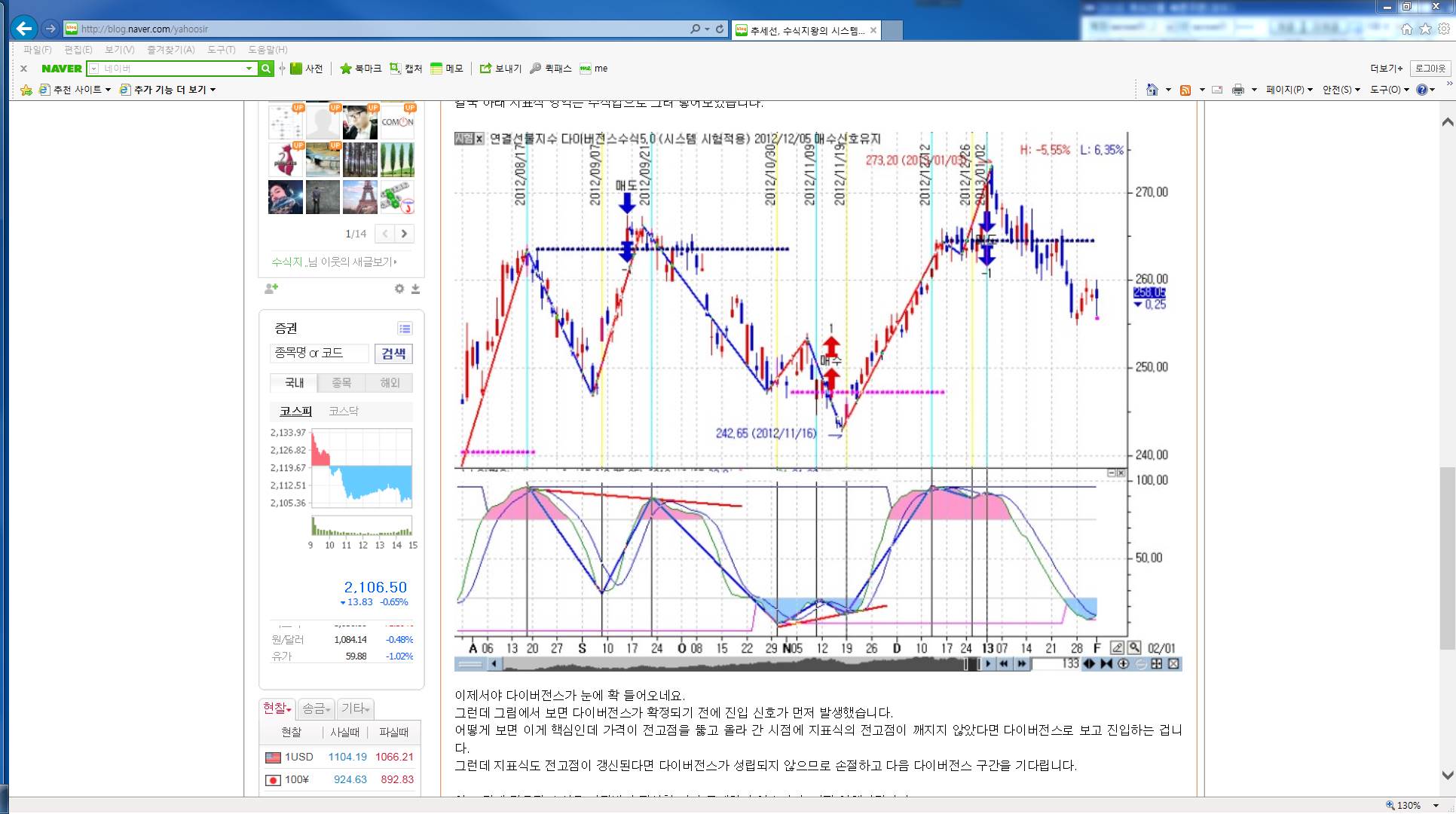
Task: Click the 로그아웃 logout button
Action: (1430, 69)
